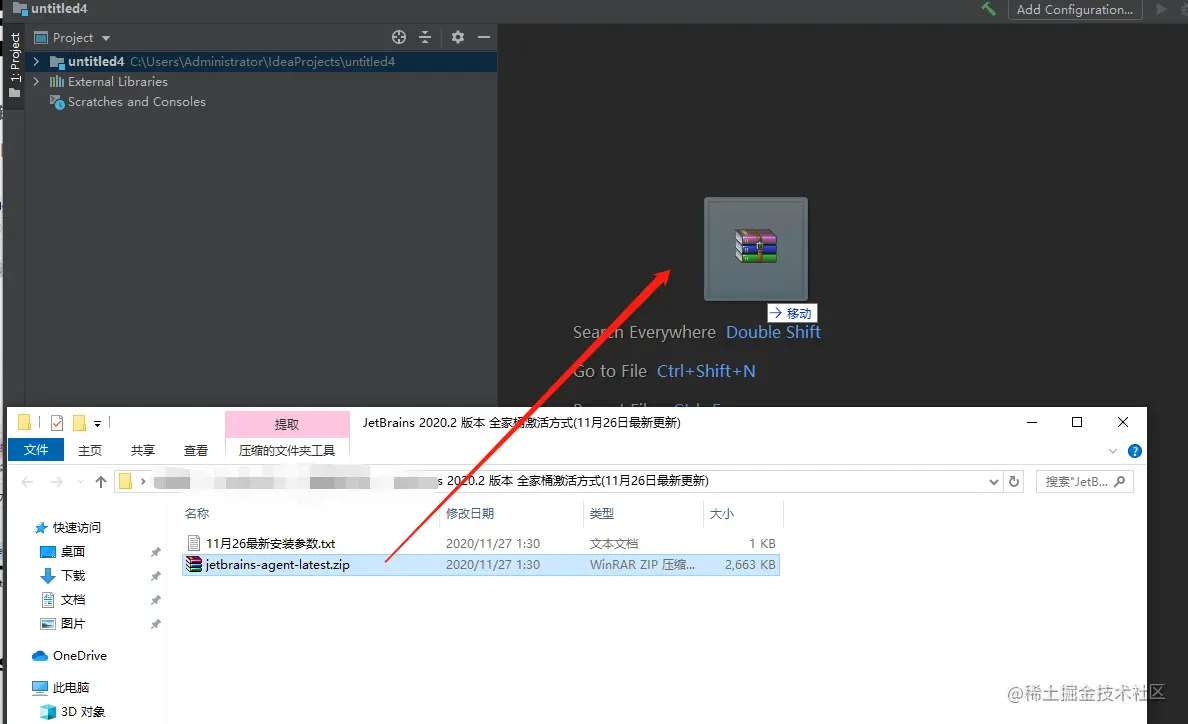The width and height of the screenshot is (1188, 724).
Task: Switch to the 主页 ribbon tab
Action: [x=89, y=450]
